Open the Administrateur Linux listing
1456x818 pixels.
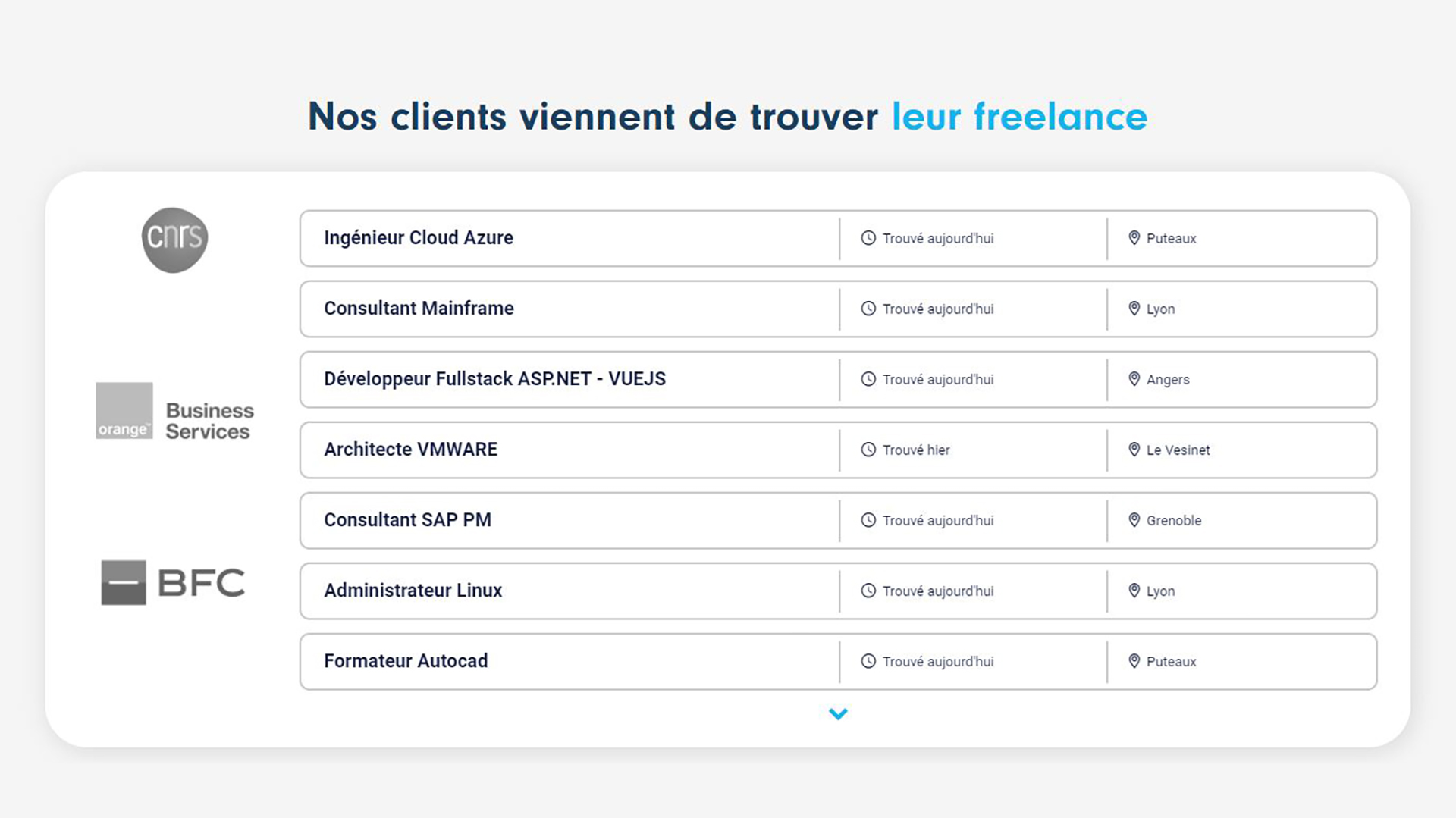point(838,591)
